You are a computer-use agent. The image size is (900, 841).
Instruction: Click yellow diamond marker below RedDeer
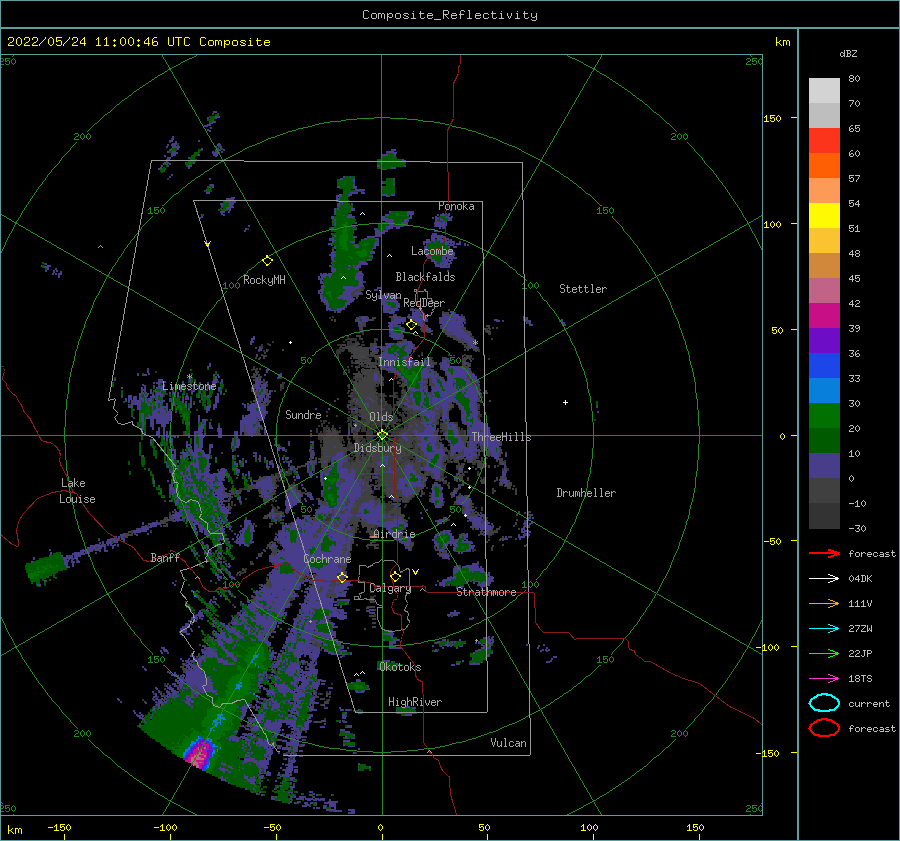tap(411, 325)
